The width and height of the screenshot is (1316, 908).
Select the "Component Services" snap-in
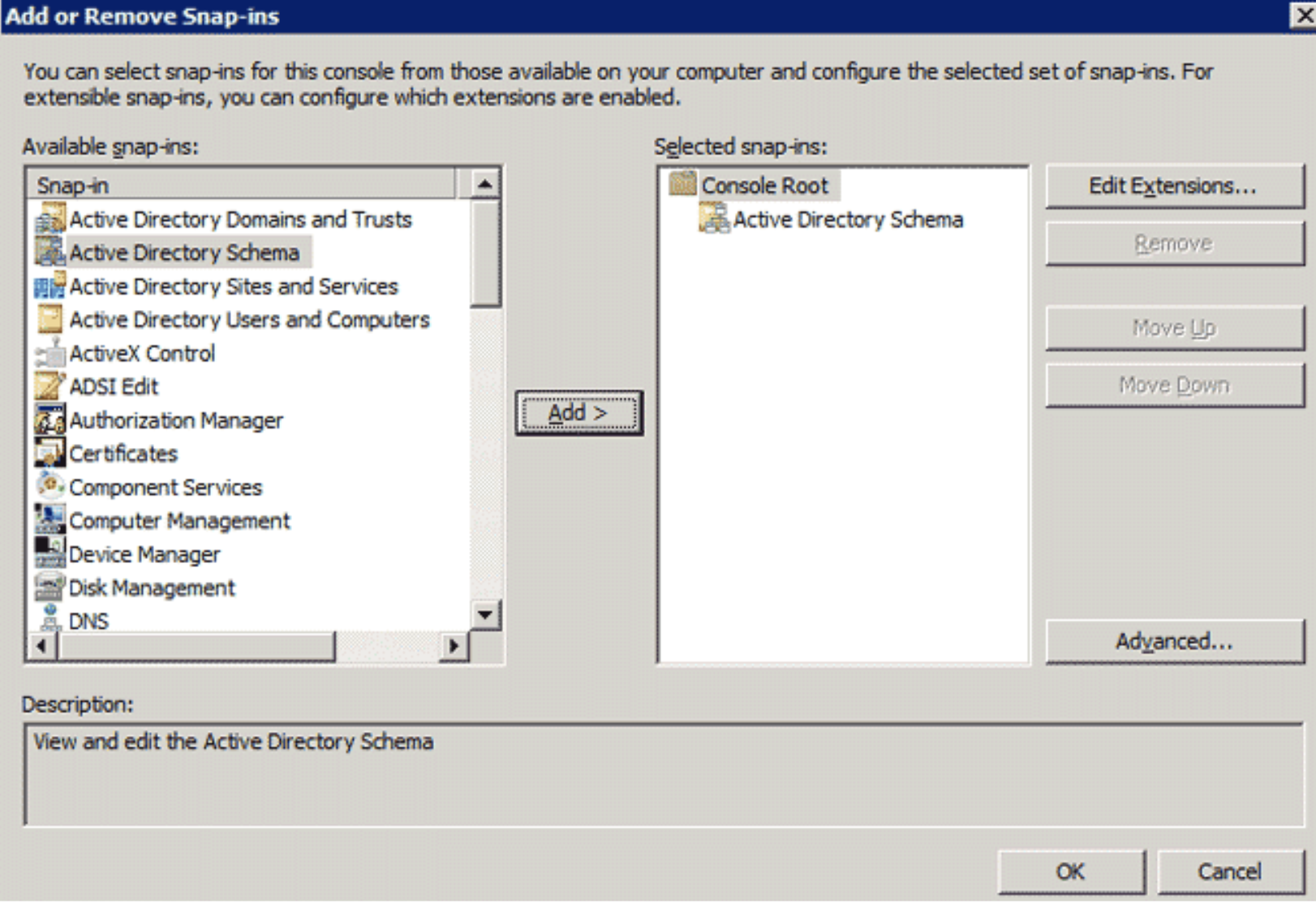coord(166,487)
